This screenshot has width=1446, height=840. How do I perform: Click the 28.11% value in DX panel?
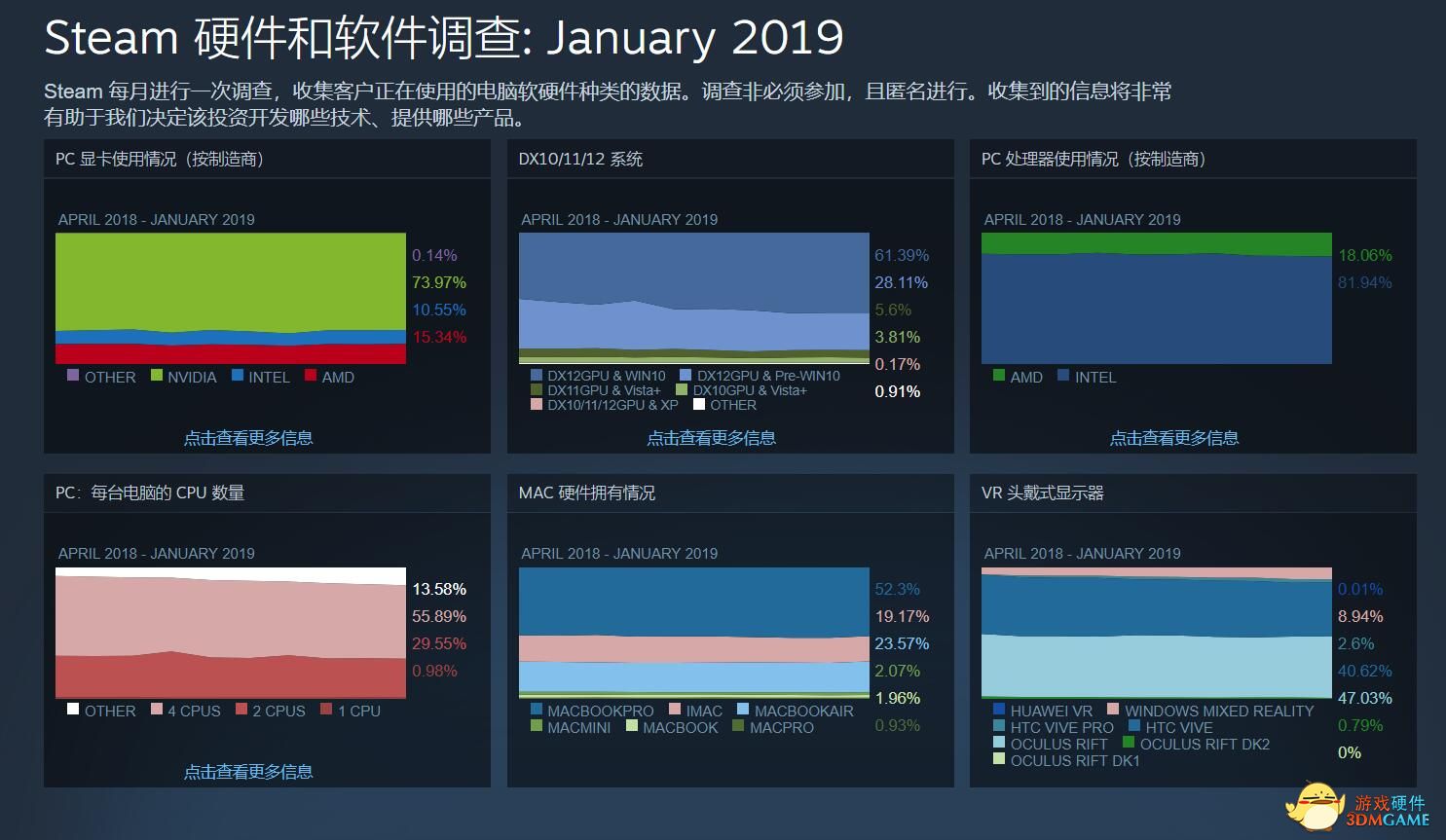[x=902, y=282]
